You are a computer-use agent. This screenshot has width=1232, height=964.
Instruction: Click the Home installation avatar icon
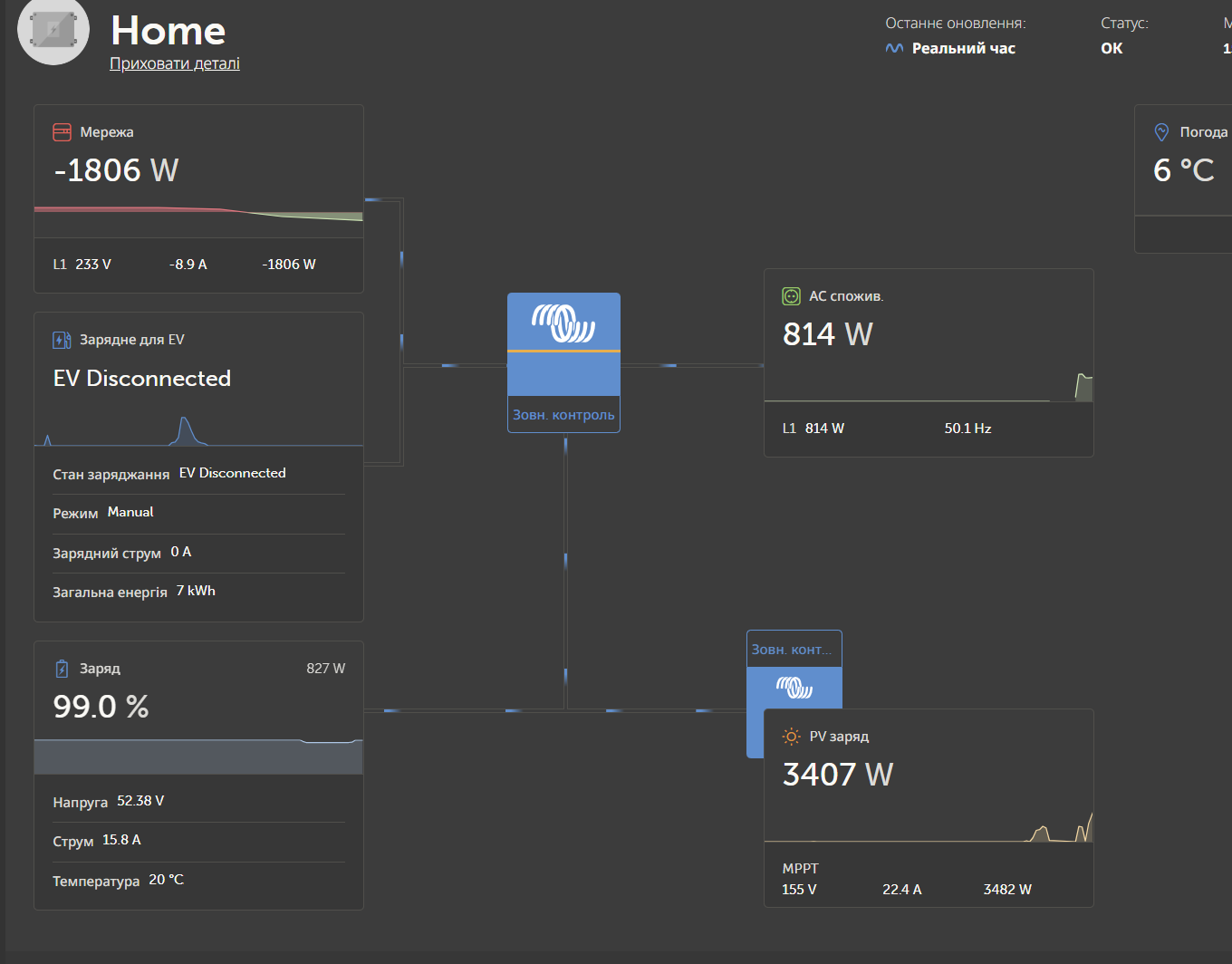click(53, 30)
